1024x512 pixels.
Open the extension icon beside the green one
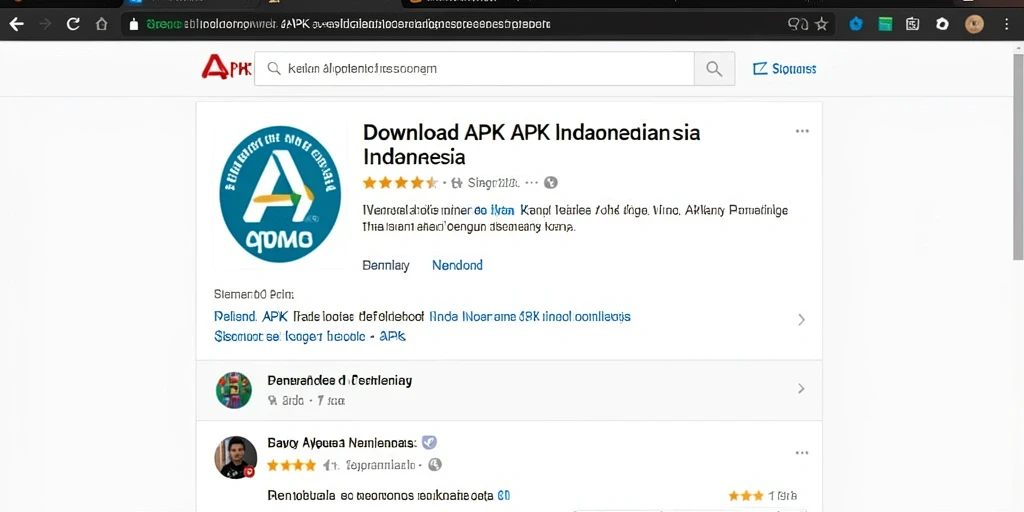click(913, 24)
